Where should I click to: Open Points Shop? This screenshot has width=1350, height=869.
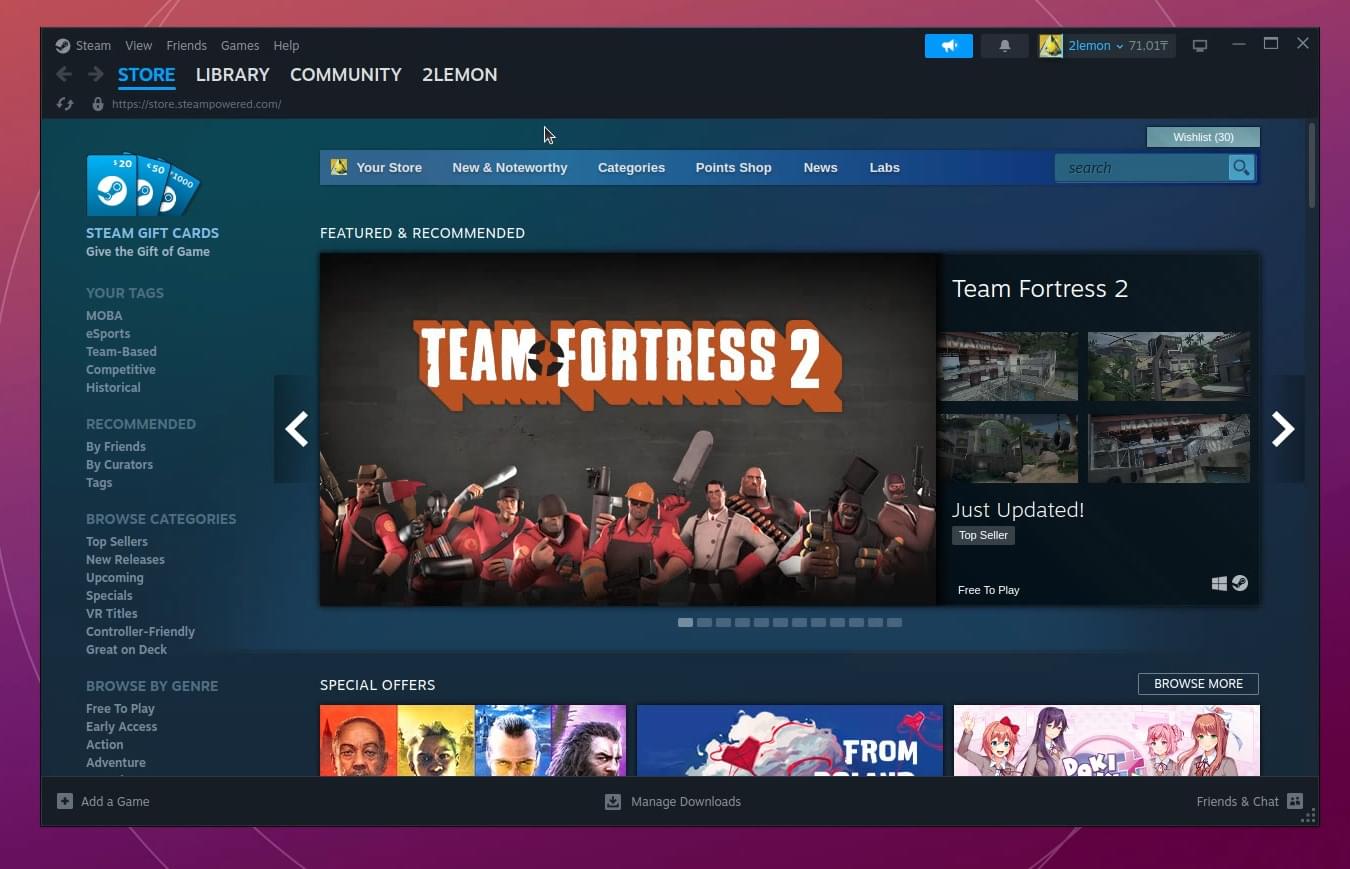[x=734, y=167]
